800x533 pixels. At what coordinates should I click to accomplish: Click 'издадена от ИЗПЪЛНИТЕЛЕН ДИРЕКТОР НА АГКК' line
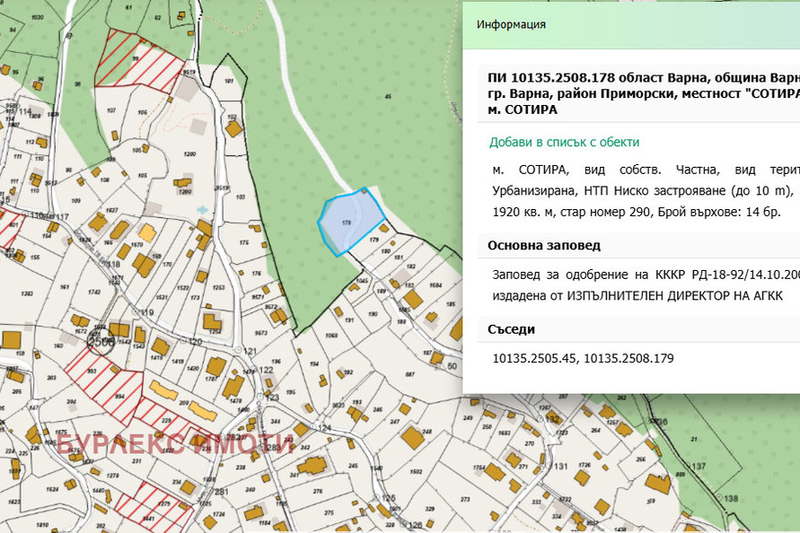click(637, 296)
